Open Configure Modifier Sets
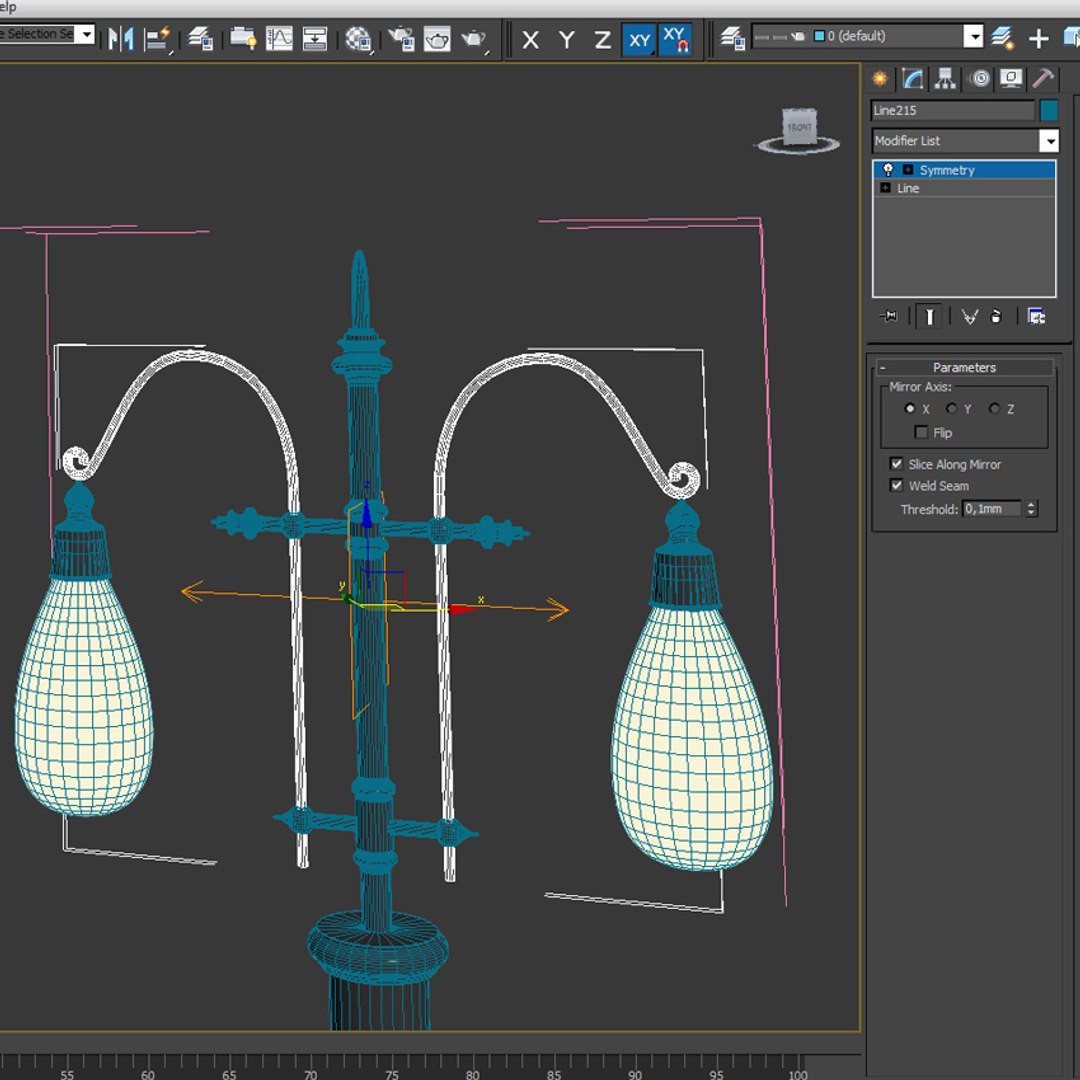Viewport: 1080px width, 1080px height. (x=1036, y=316)
